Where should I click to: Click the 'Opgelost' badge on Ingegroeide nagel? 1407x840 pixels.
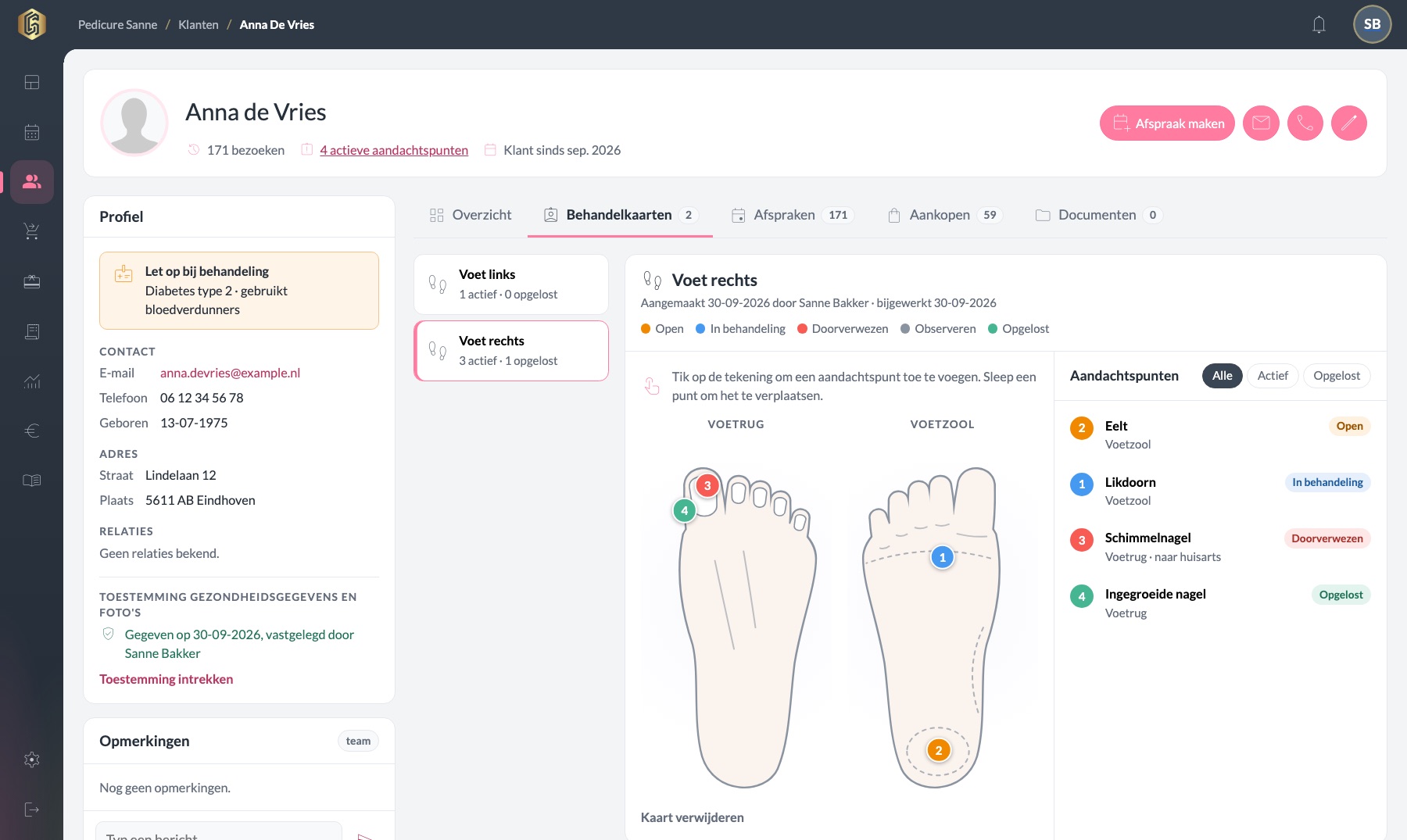point(1341,595)
